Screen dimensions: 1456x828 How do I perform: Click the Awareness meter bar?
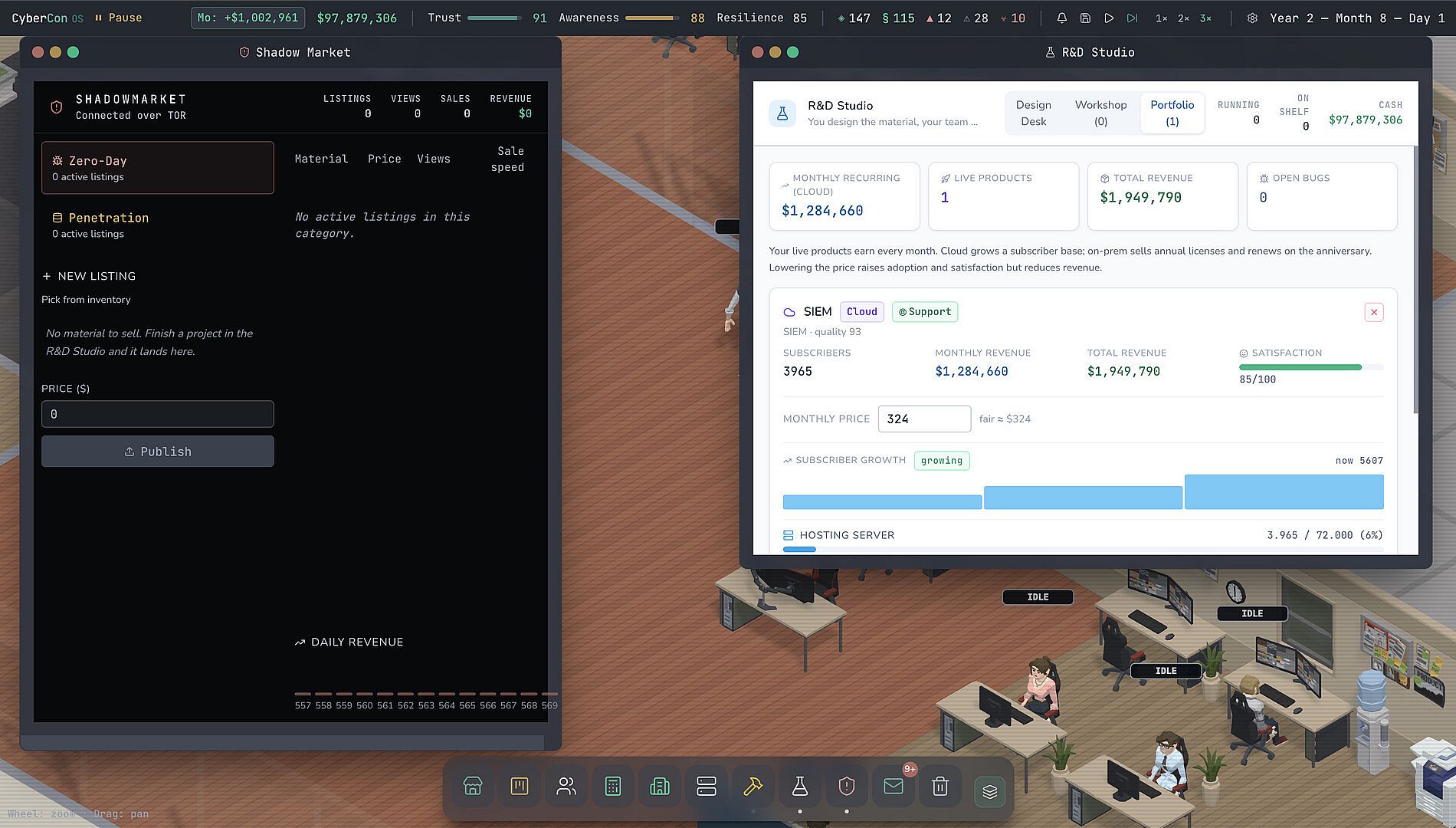[x=652, y=18]
